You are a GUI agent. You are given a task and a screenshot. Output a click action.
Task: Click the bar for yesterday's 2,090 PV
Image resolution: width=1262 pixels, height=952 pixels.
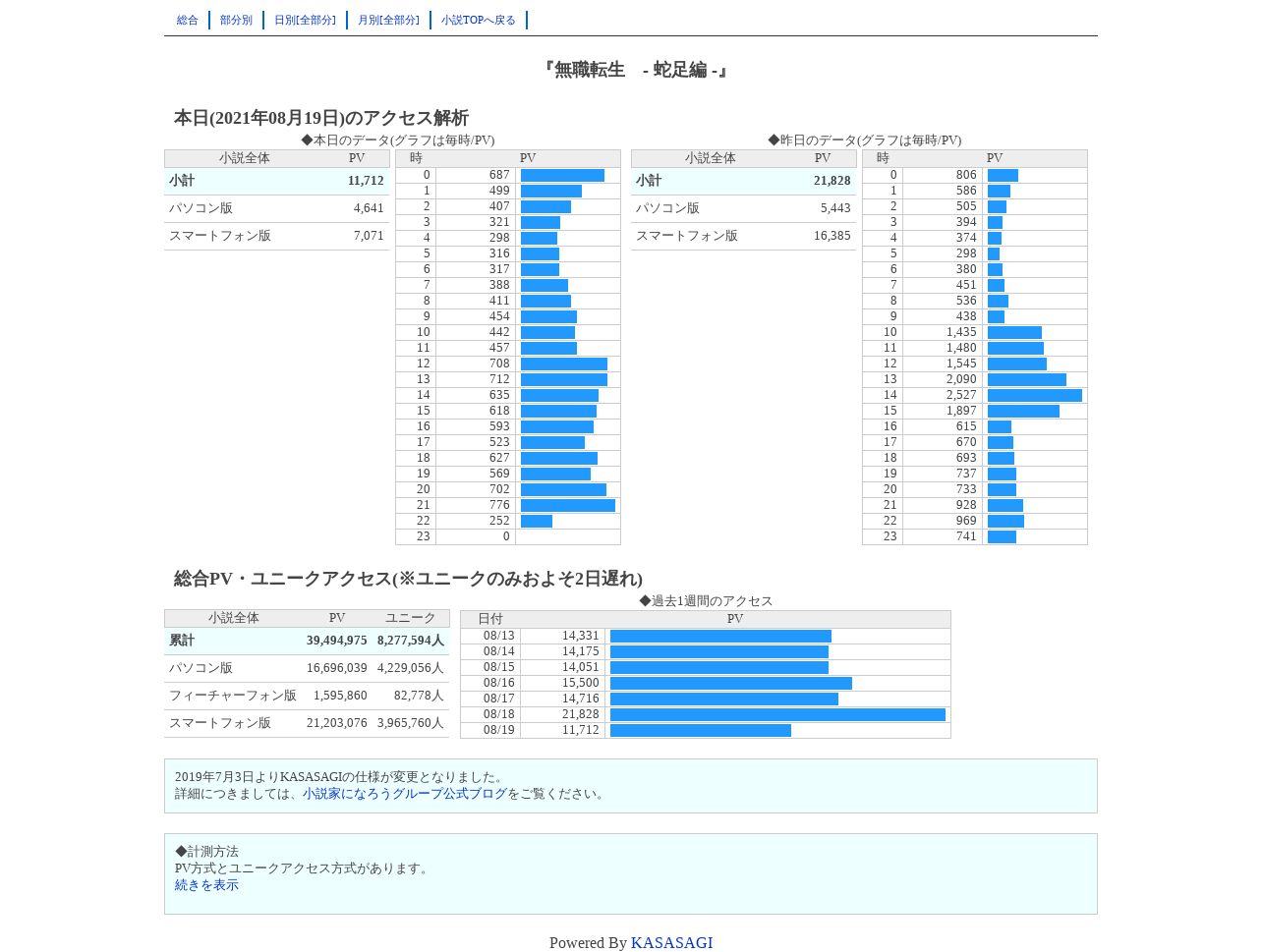coord(1027,379)
